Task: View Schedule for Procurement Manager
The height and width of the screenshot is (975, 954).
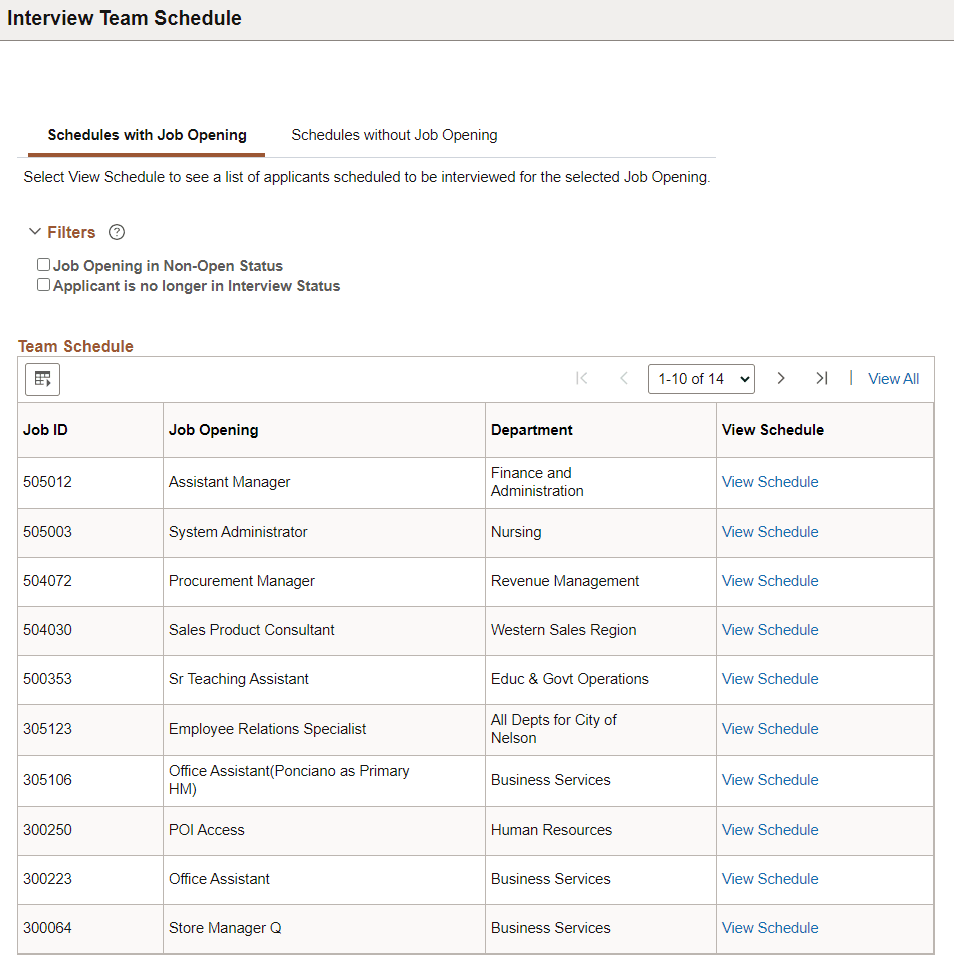Action: 770,581
